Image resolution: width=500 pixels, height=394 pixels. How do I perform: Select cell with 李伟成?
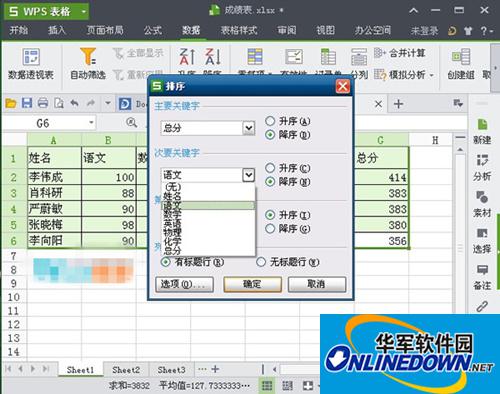[x=54, y=177]
